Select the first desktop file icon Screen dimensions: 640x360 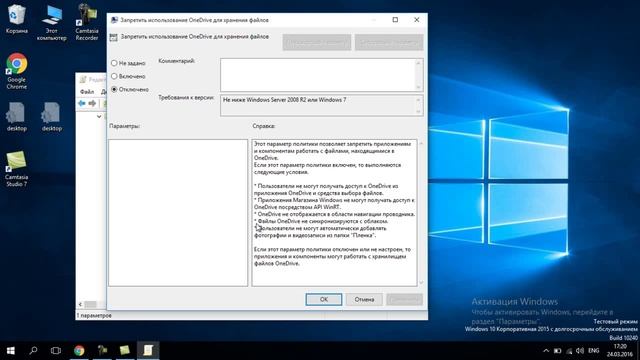(x=17, y=117)
